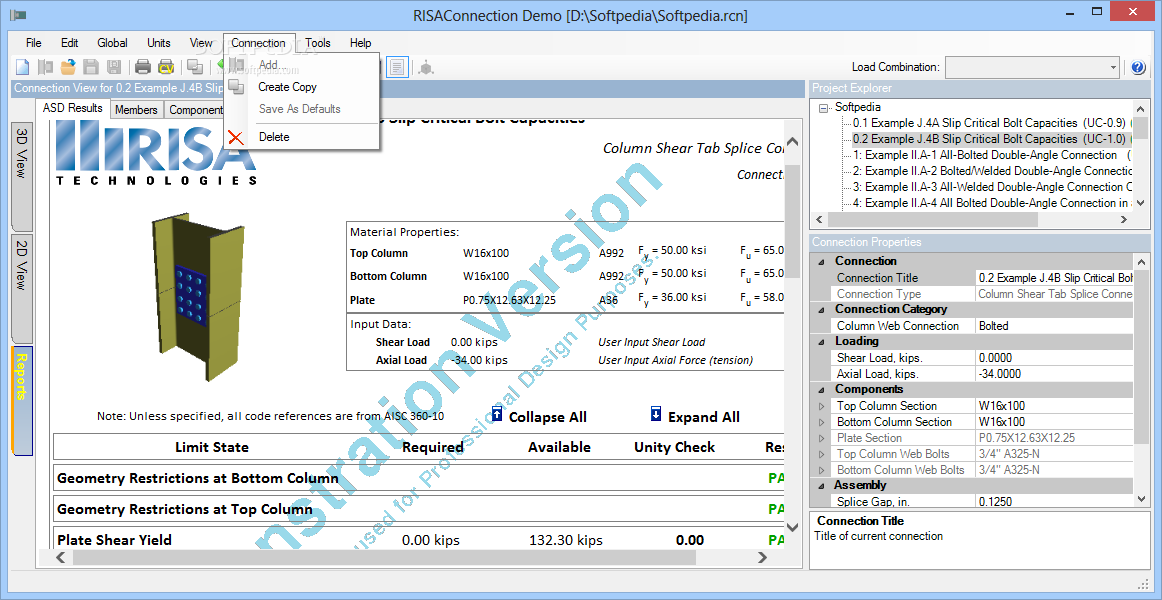Click the 3D node toolbar icon
Screen dimensions: 1162x600
point(425,67)
